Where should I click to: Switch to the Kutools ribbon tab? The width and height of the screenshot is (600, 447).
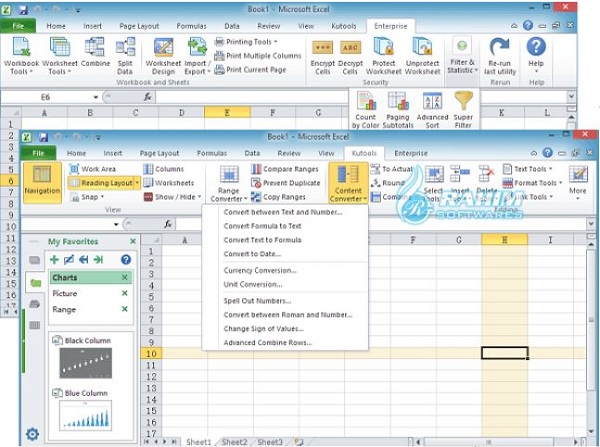click(364, 153)
